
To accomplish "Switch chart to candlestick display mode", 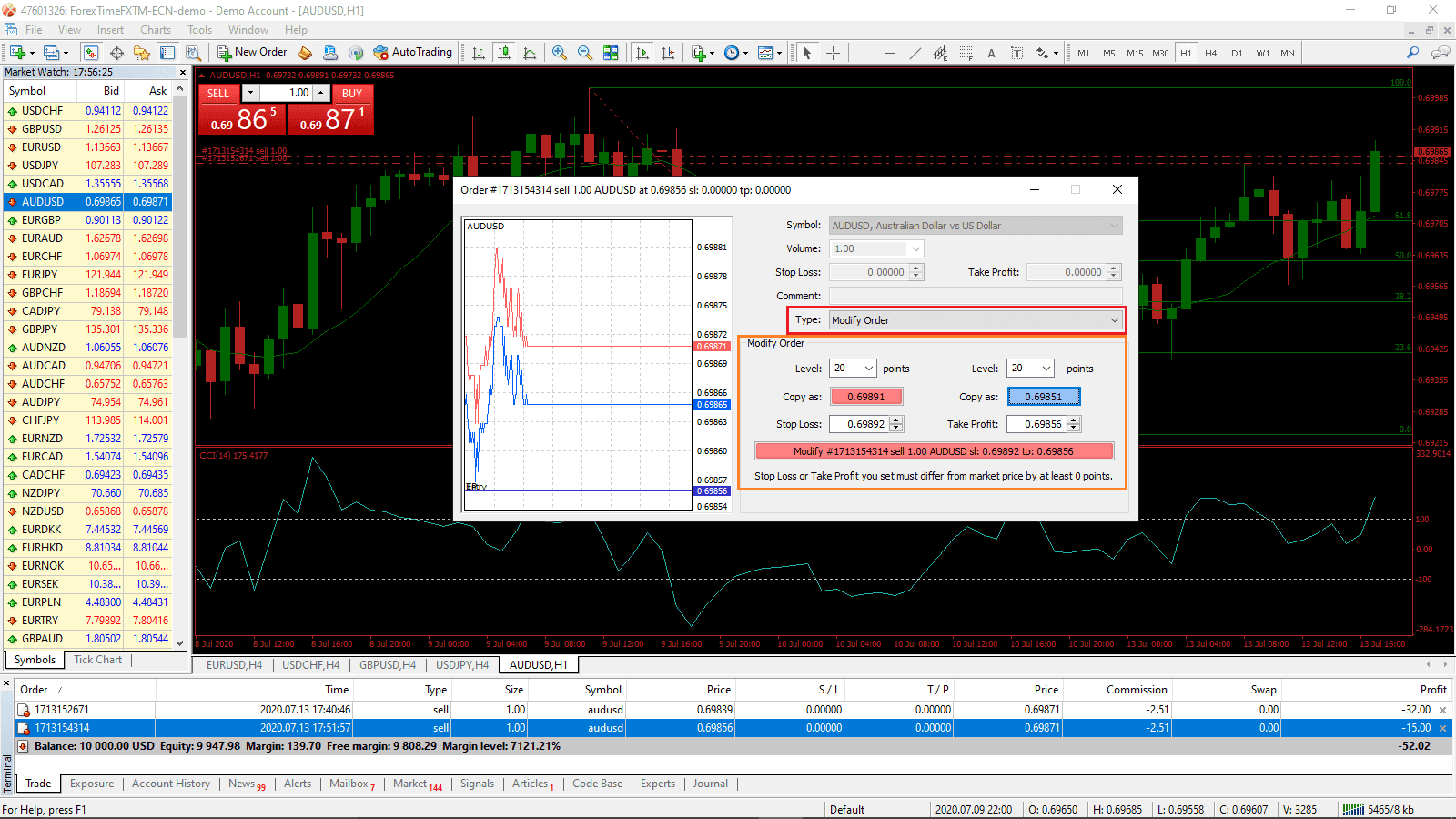I will [504, 52].
